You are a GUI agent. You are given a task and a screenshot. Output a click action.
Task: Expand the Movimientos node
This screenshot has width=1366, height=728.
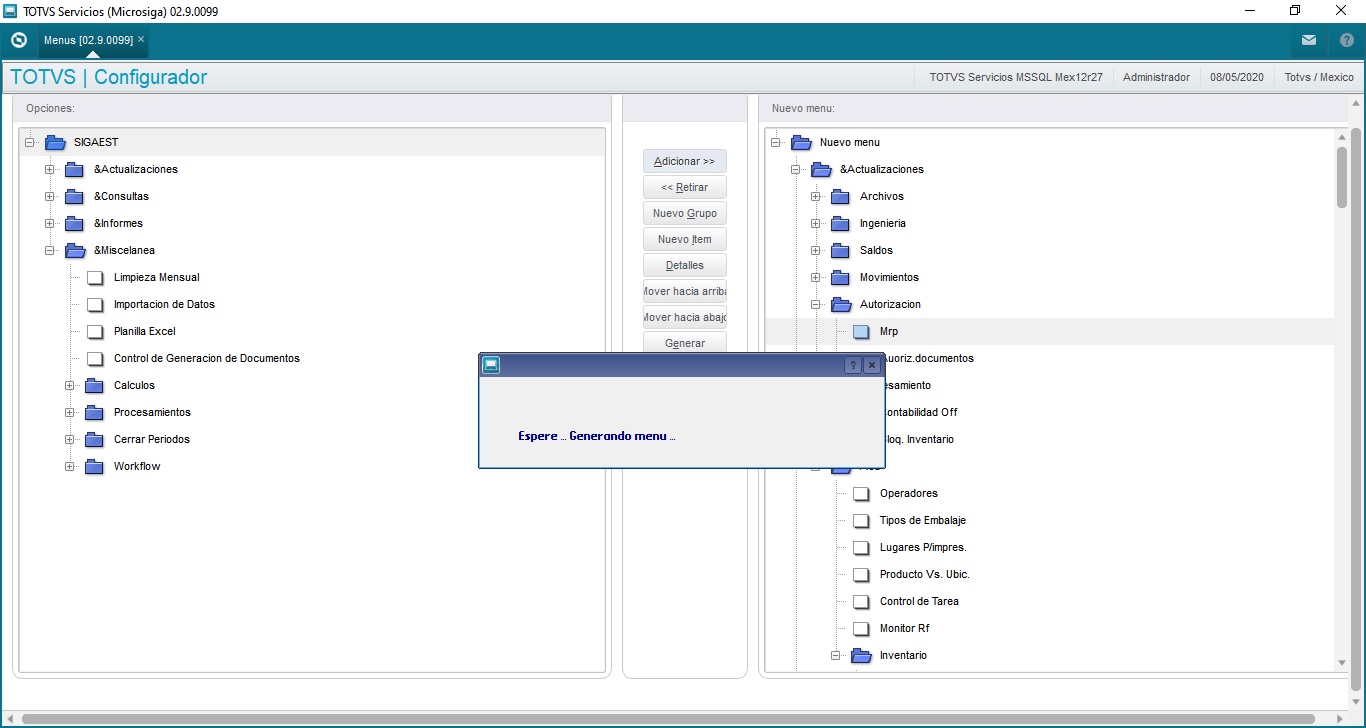[816, 277]
